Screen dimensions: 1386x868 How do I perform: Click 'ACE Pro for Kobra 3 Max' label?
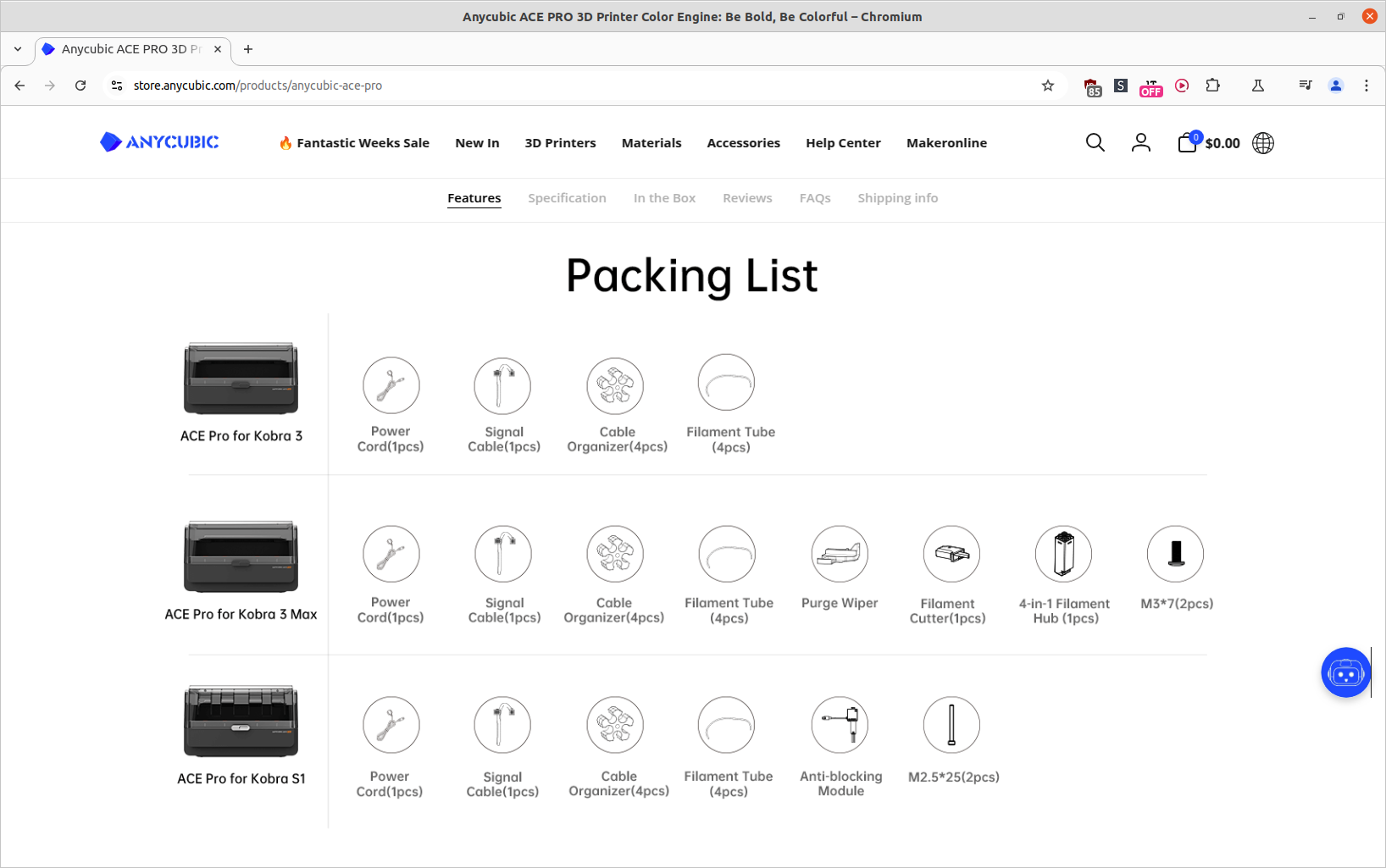(x=241, y=614)
